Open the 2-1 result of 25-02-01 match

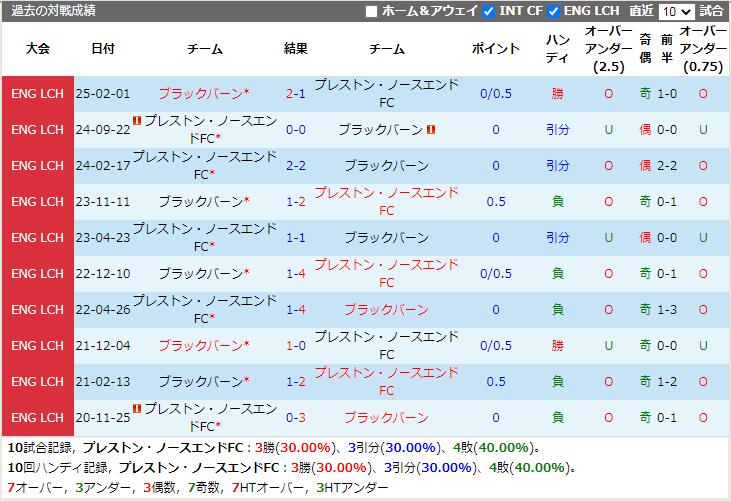[295, 93]
